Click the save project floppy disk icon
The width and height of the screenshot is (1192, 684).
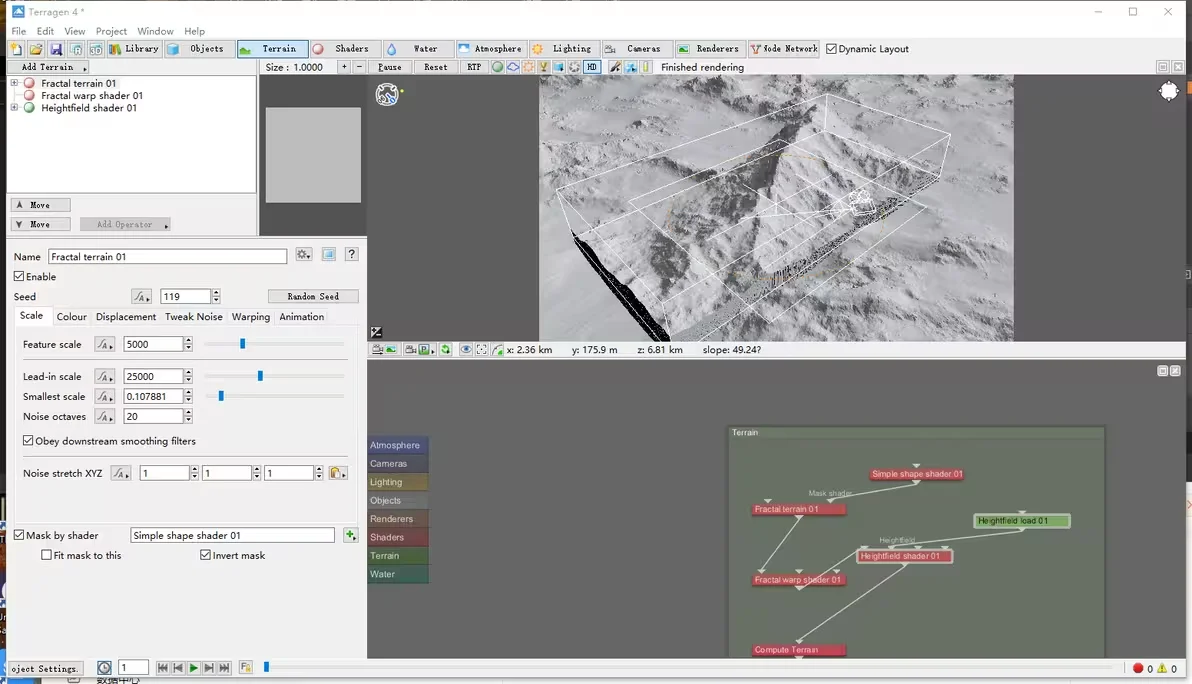56,49
